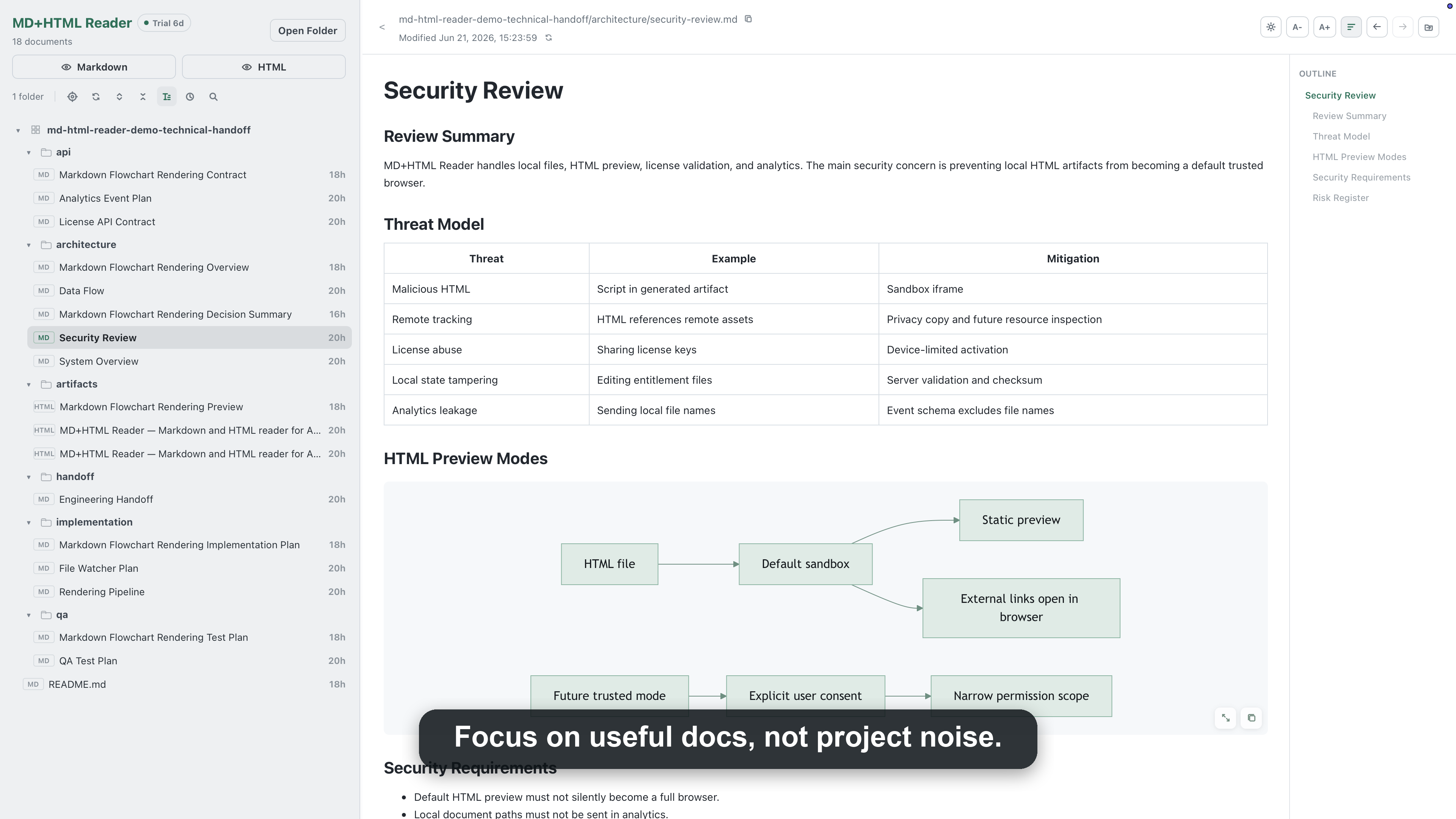Screen dimensions: 1456x819
Task: Click the Default sandbox flowchart node
Action: point(805,564)
